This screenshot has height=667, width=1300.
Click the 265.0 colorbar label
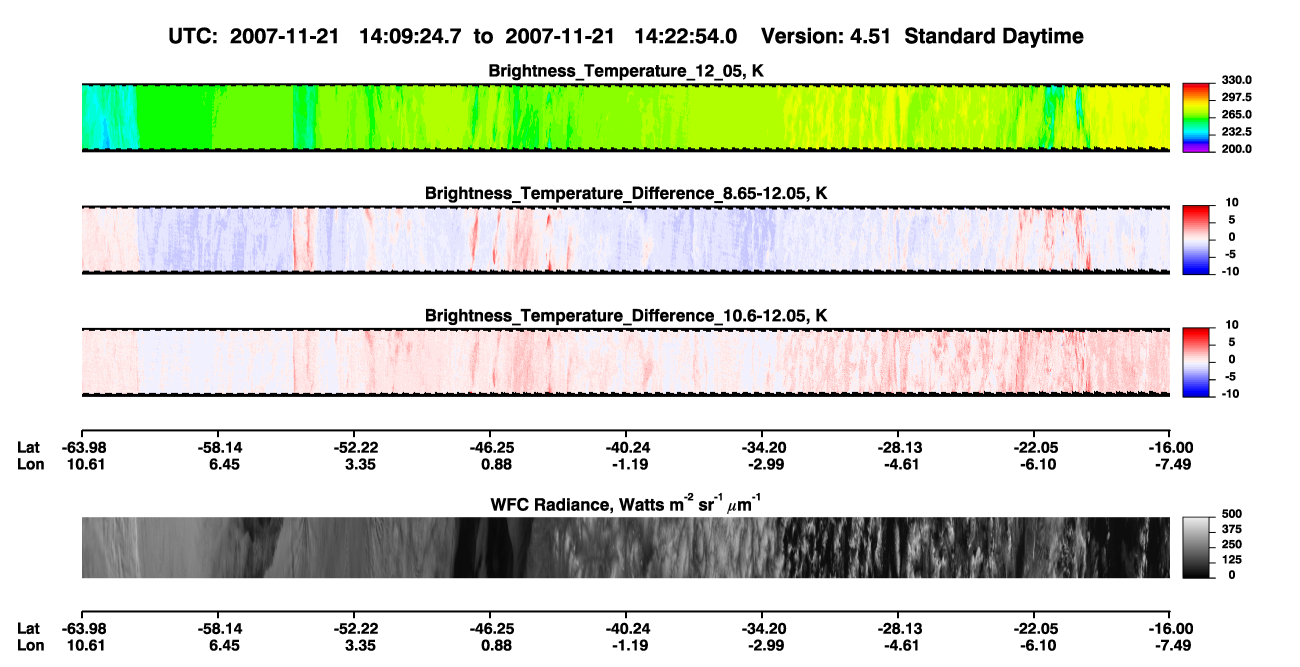1237,114
